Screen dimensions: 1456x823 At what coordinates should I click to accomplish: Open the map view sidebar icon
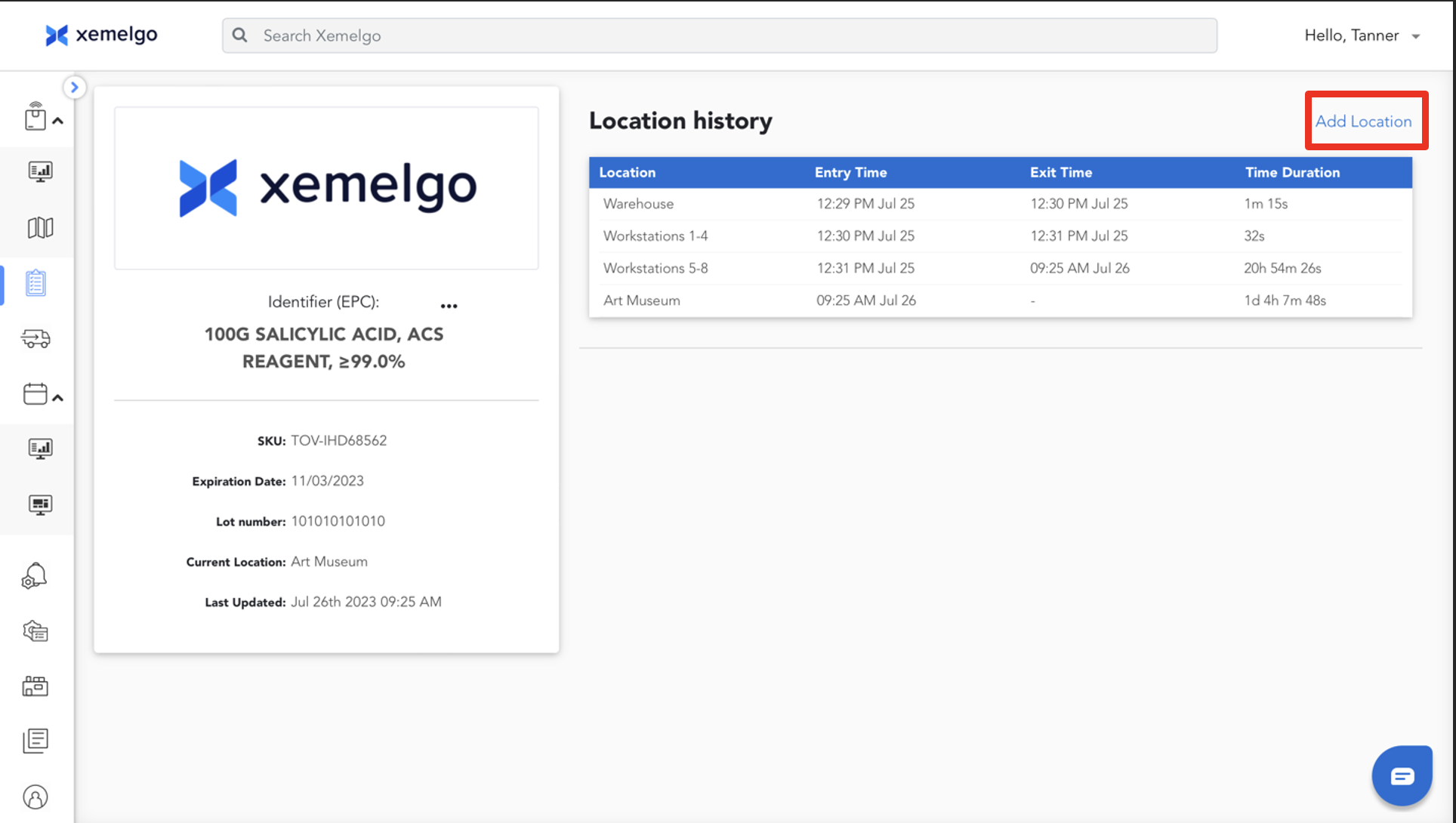coord(40,227)
